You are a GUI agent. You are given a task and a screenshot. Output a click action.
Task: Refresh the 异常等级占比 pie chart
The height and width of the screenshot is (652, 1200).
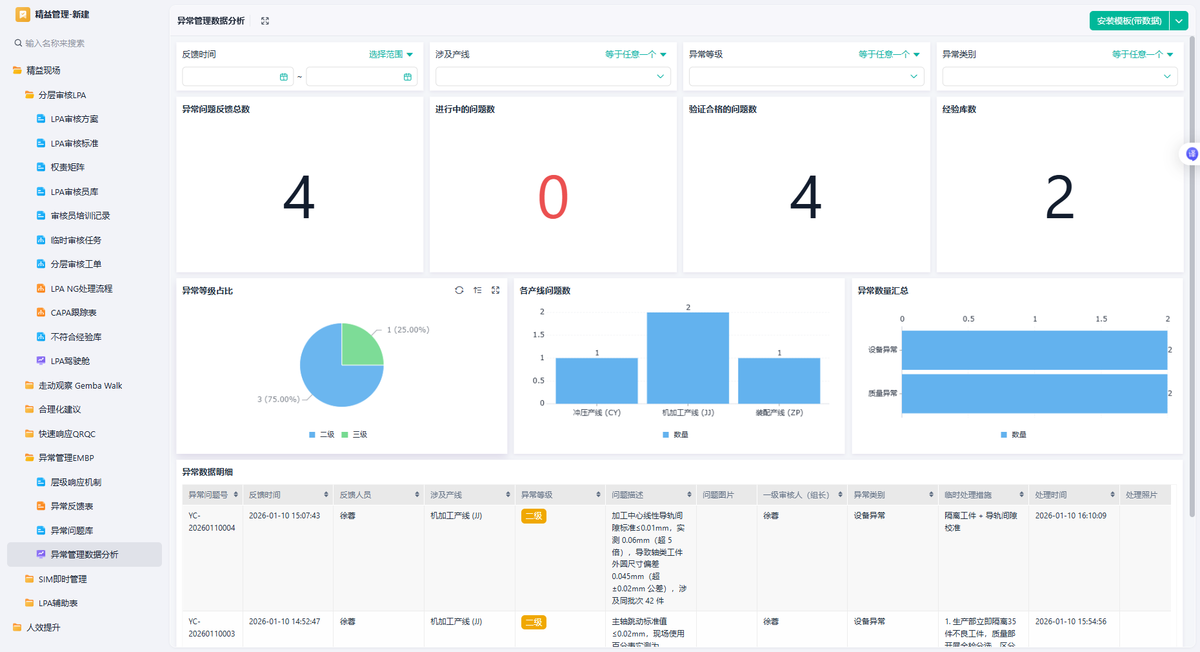click(459, 290)
